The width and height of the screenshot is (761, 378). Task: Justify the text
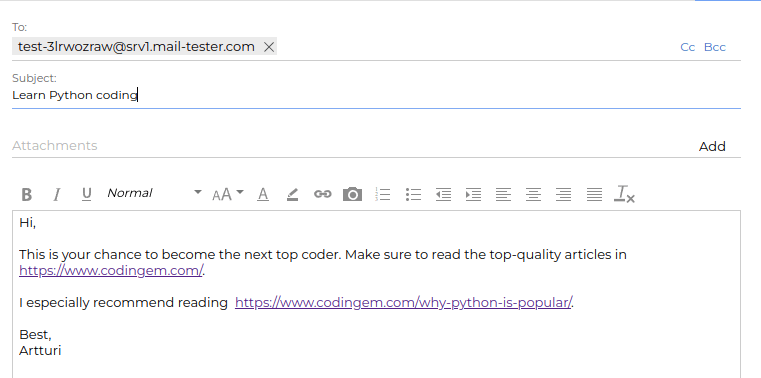click(594, 195)
